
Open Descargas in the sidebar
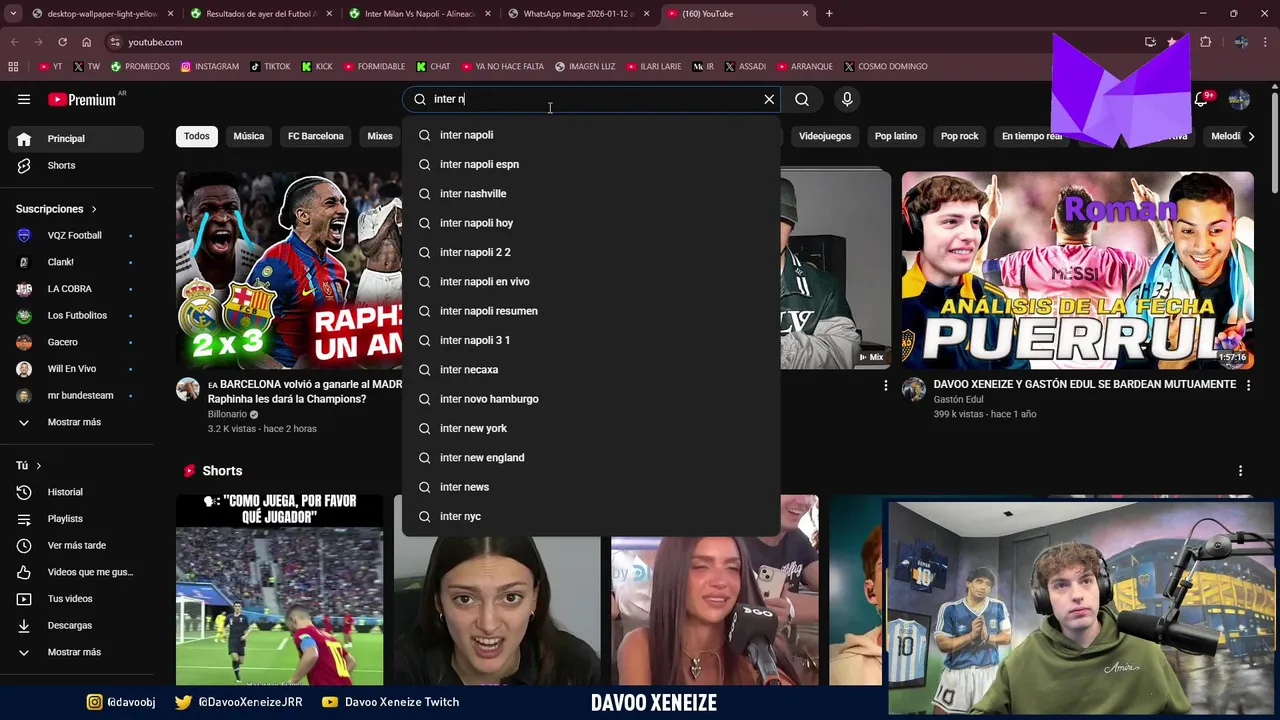[x=76, y=625]
